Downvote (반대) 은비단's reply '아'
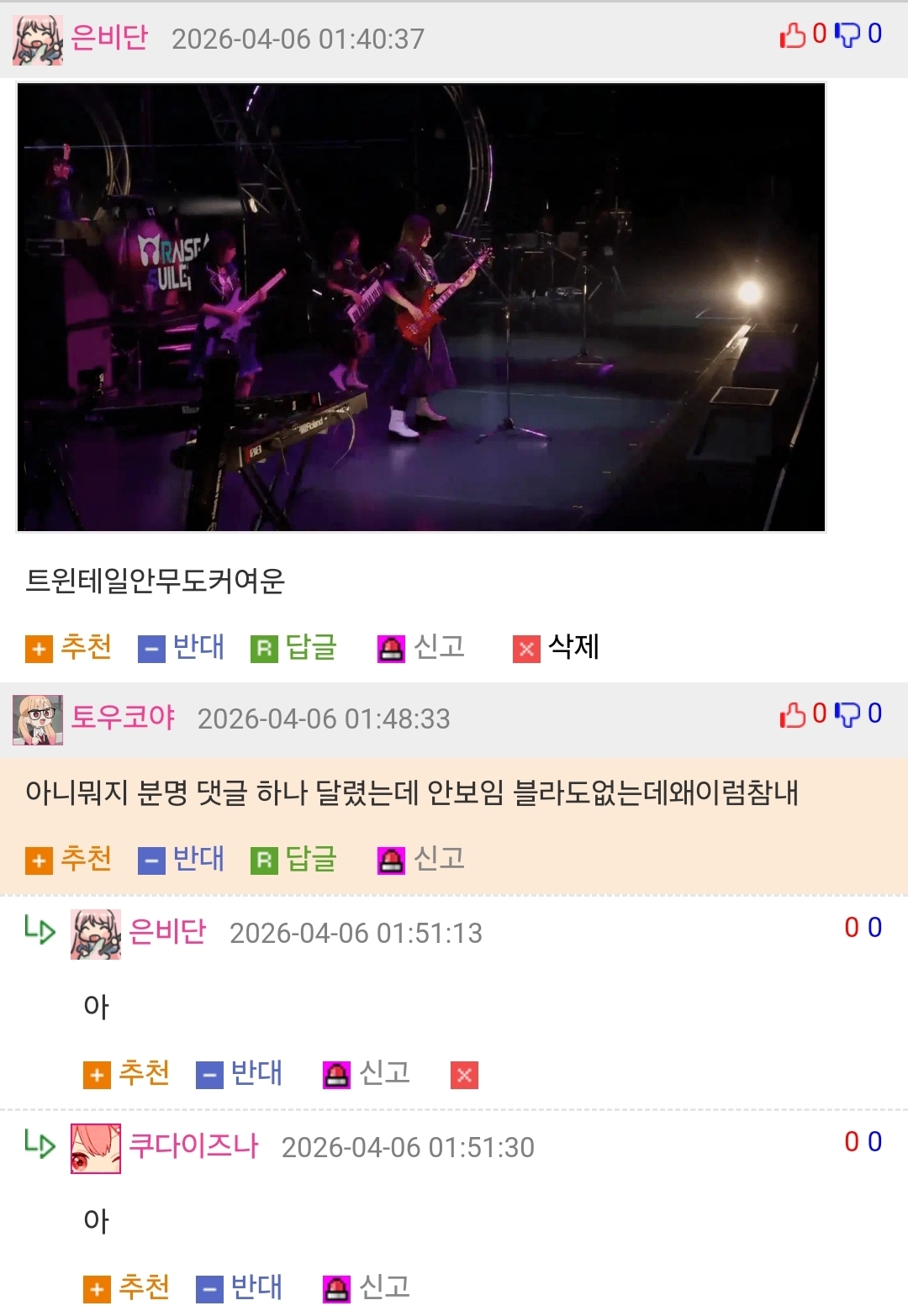This screenshot has width=908, height=1316. click(x=240, y=1073)
